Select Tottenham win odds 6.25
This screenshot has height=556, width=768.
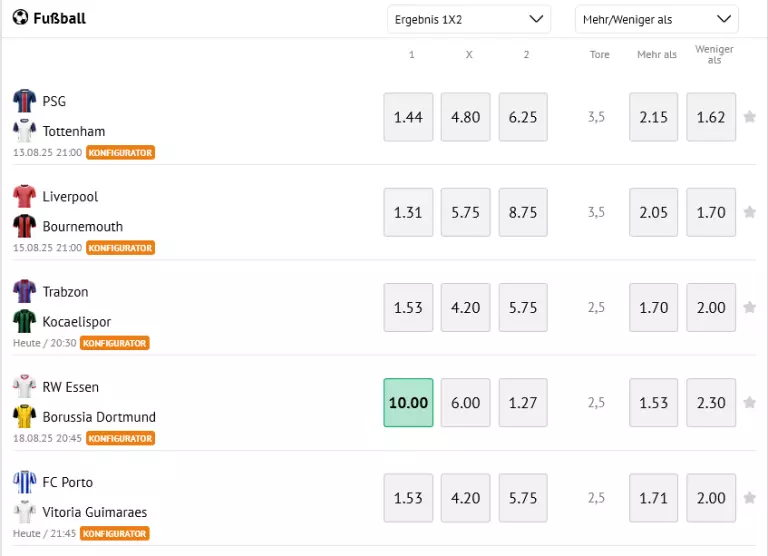coord(523,117)
